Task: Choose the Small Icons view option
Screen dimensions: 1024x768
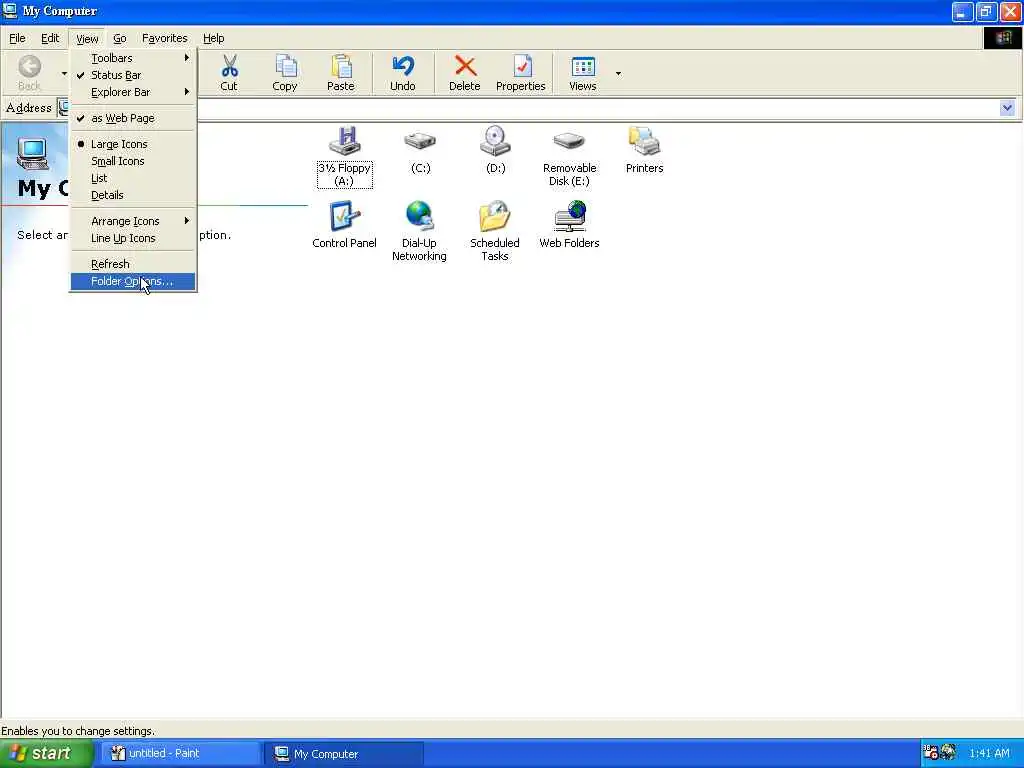Action: click(x=133, y=161)
